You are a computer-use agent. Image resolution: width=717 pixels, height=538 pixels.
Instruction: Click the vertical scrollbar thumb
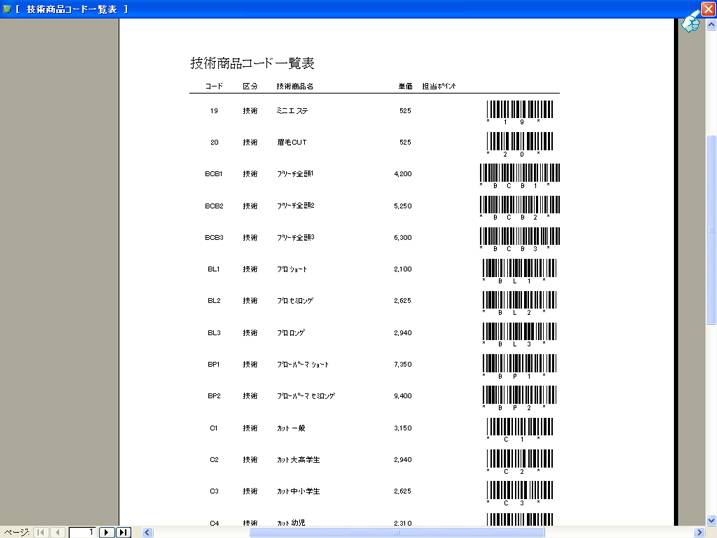click(x=712, y=230)
